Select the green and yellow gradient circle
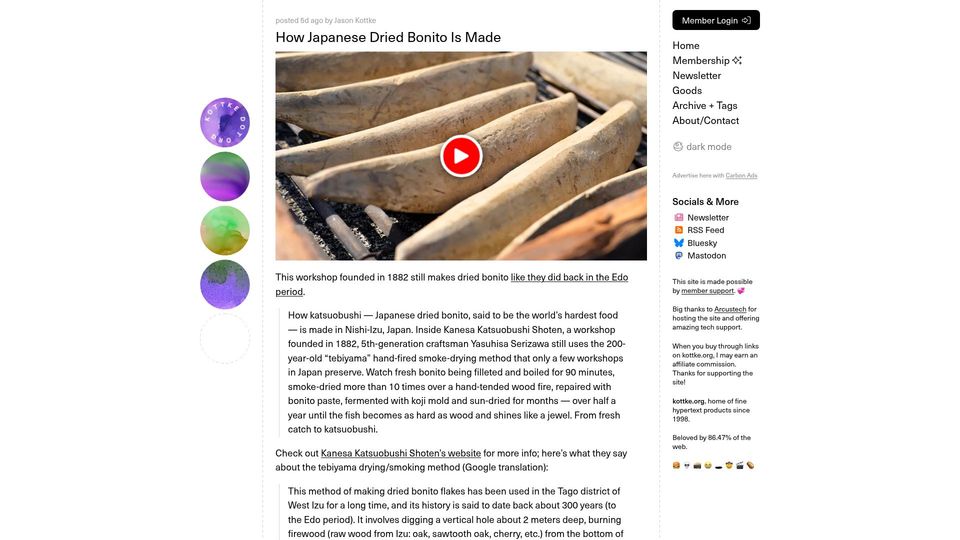This screenshot has height=540, width=960. click(225, 230)
